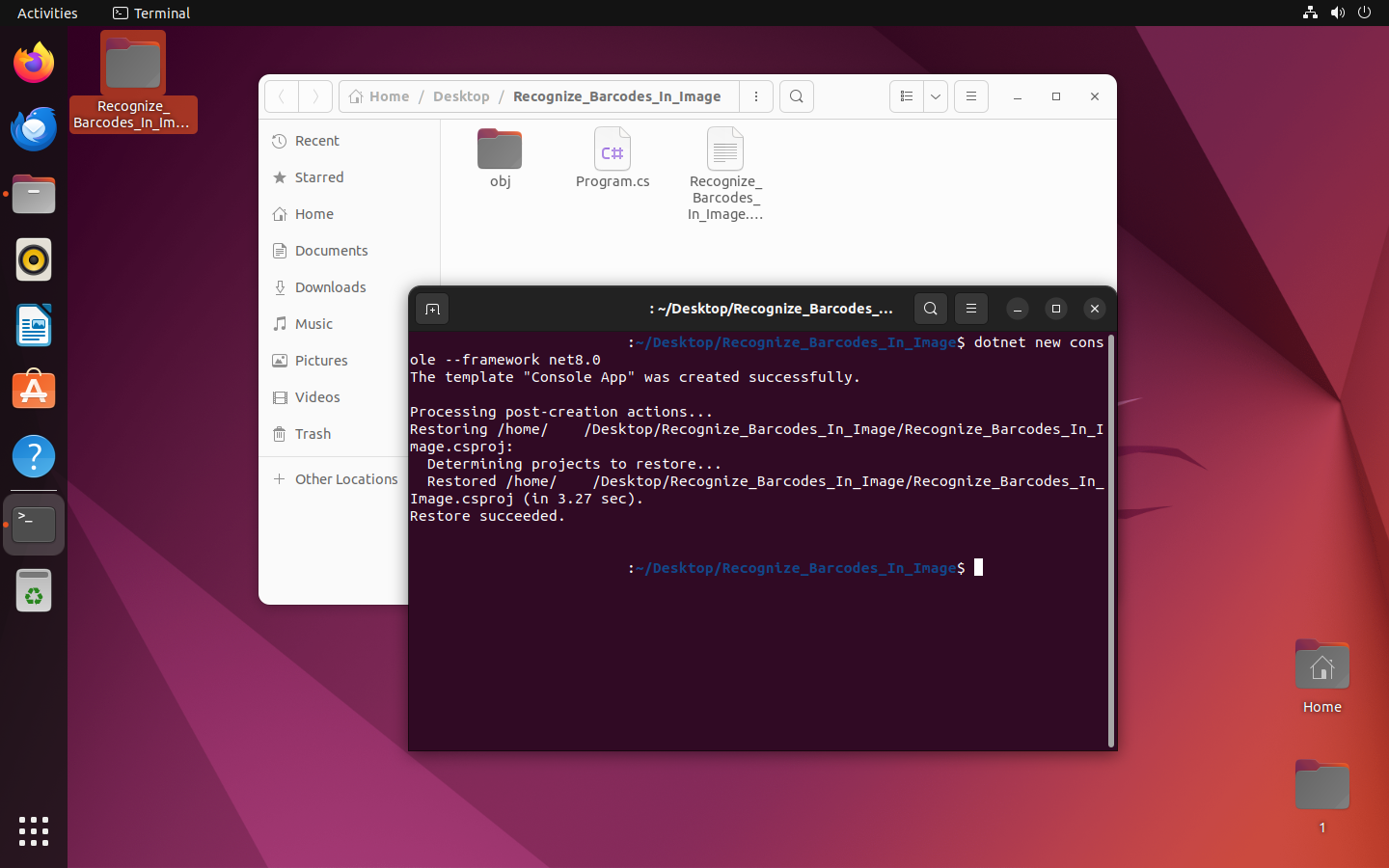Select the Recognize_Barcodes_In_Image project file
Screen dimensions: 1389x868
[x=725, y=174]
